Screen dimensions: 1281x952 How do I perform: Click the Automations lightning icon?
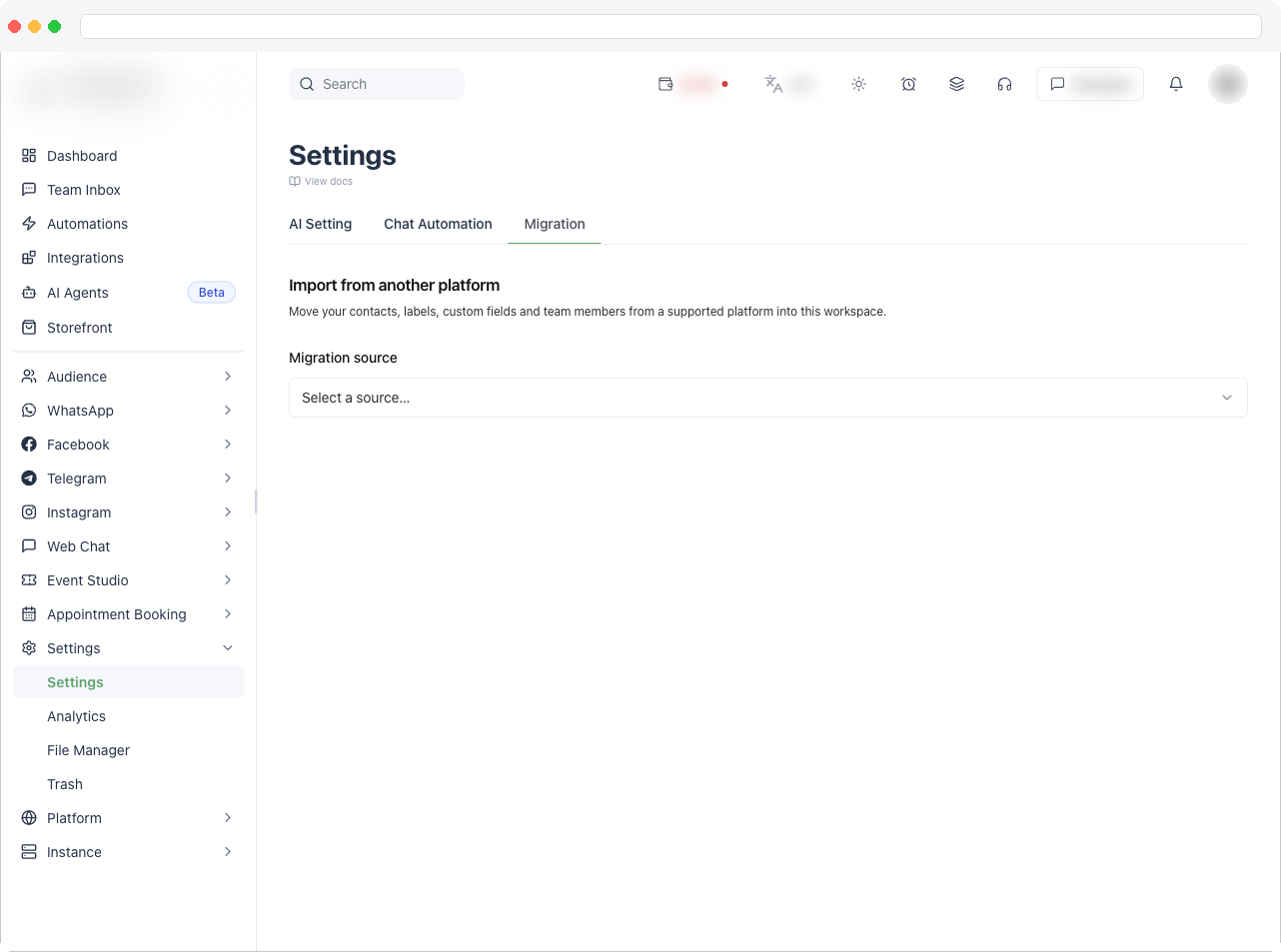[x=29, y=224]
